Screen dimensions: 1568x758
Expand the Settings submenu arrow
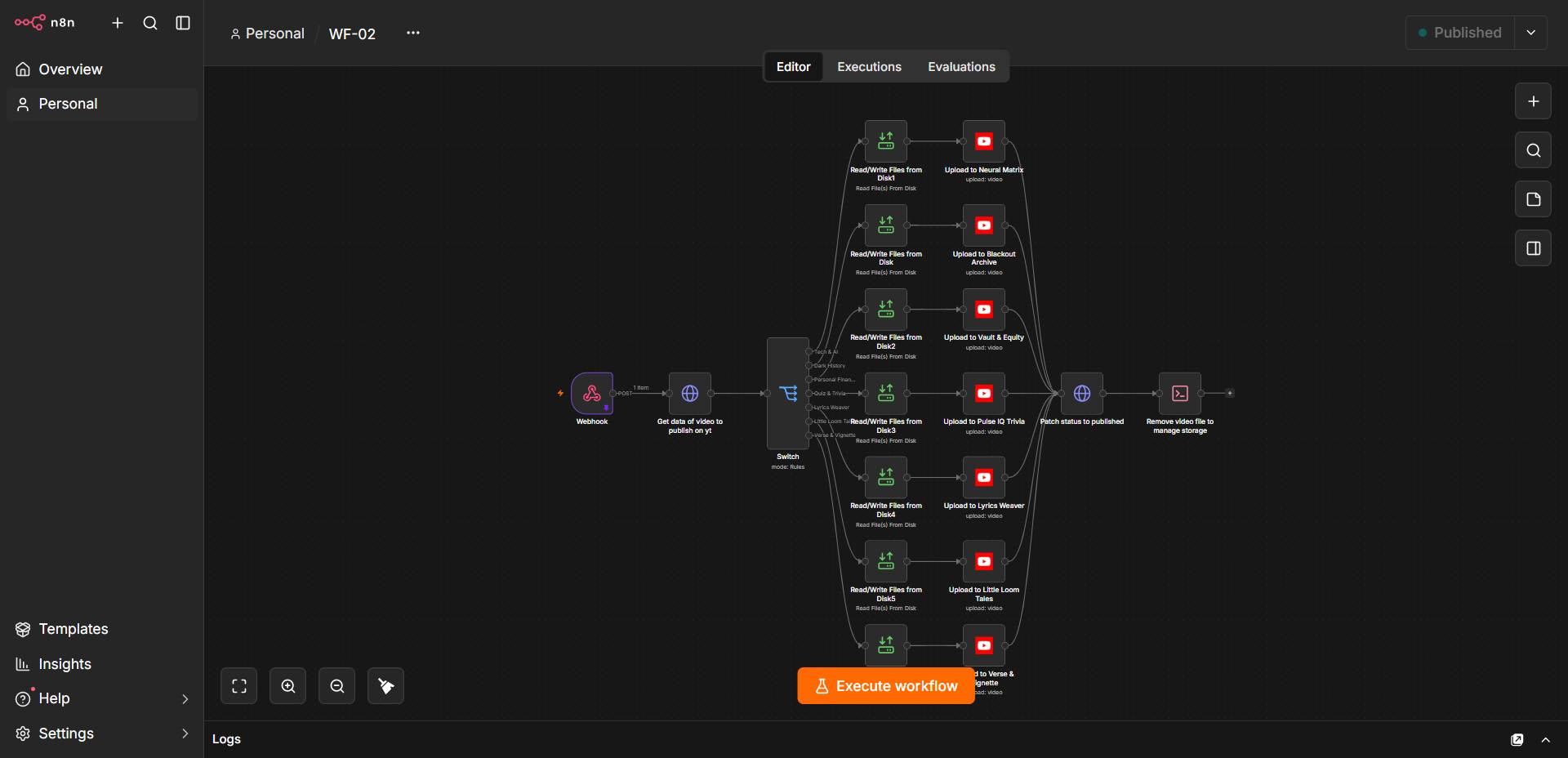coord(185,733)
